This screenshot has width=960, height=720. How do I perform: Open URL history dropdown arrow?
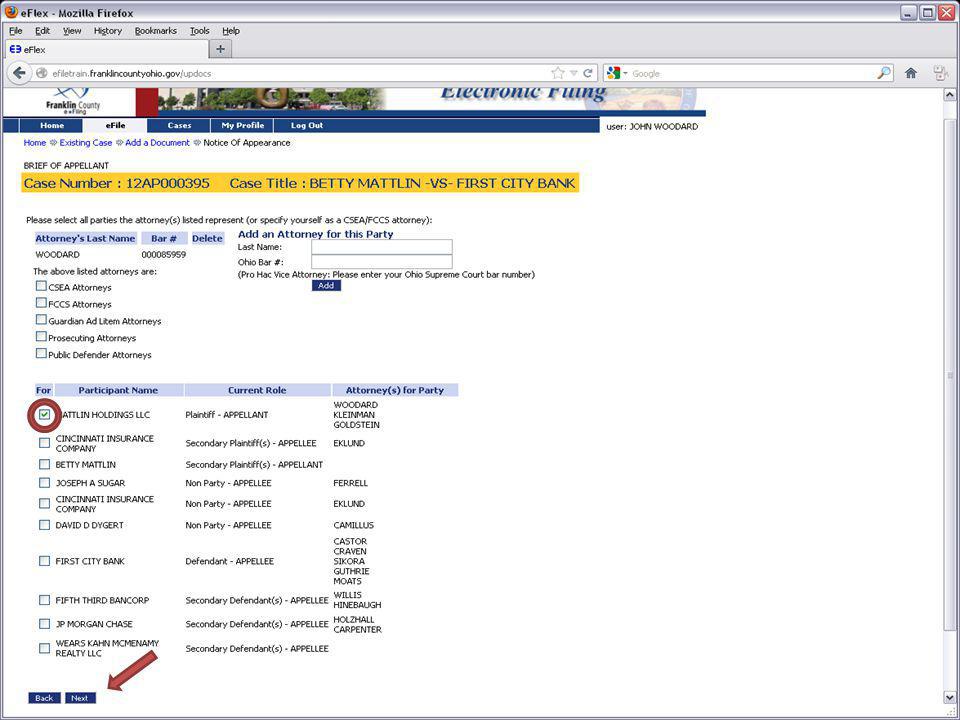pyautogui.click(x=574, y=73)
